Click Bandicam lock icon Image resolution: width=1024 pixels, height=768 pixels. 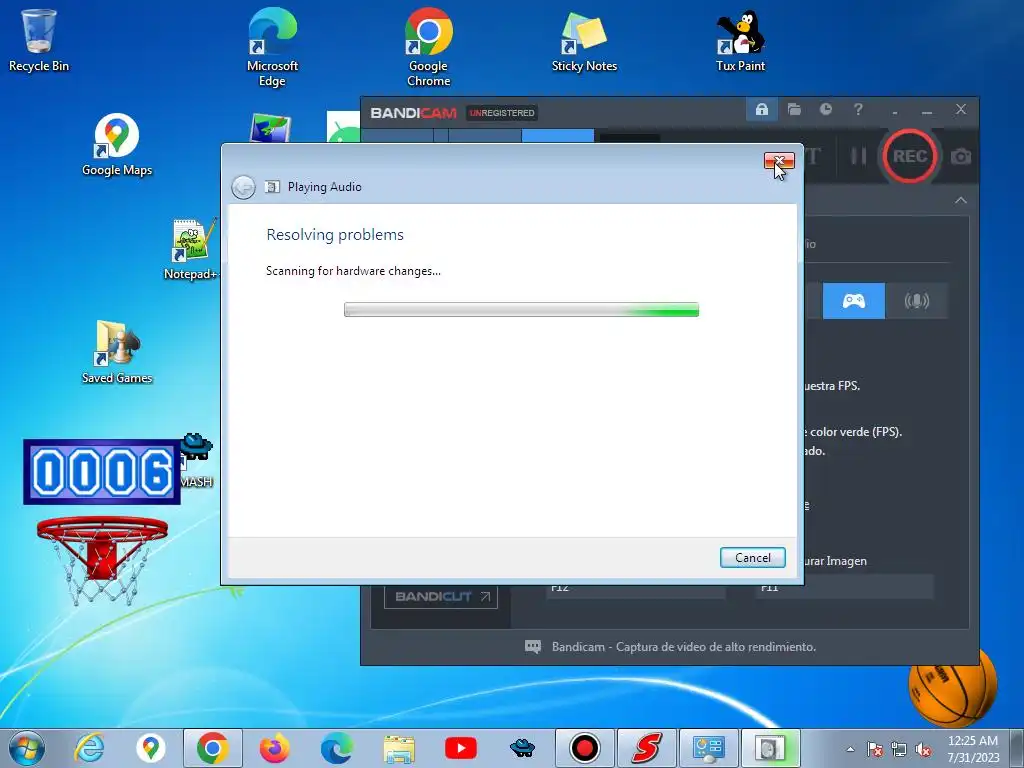(x=761, y=109)
